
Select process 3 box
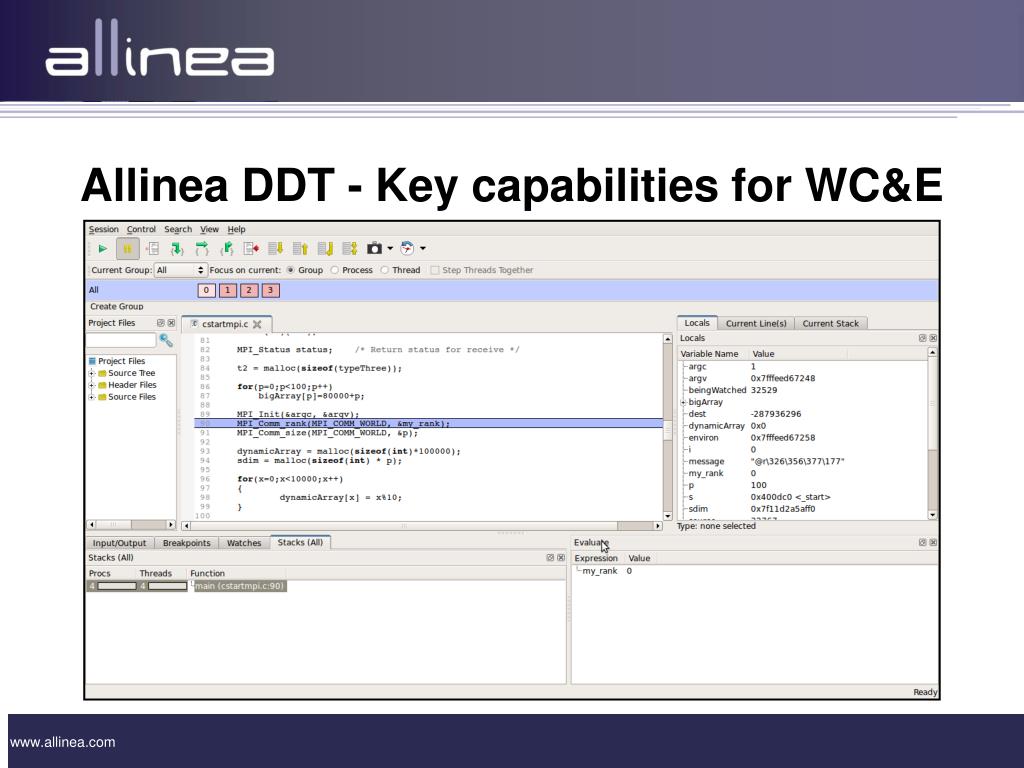pos(270,291)
